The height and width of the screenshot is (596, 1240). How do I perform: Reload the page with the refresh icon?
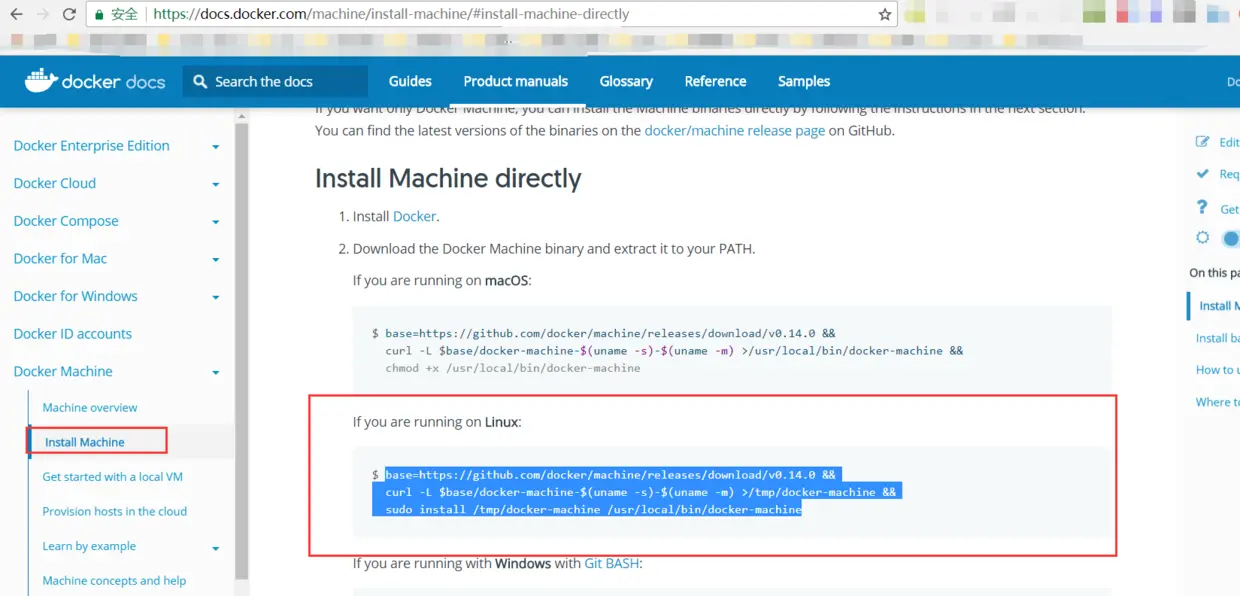point(69,15)
